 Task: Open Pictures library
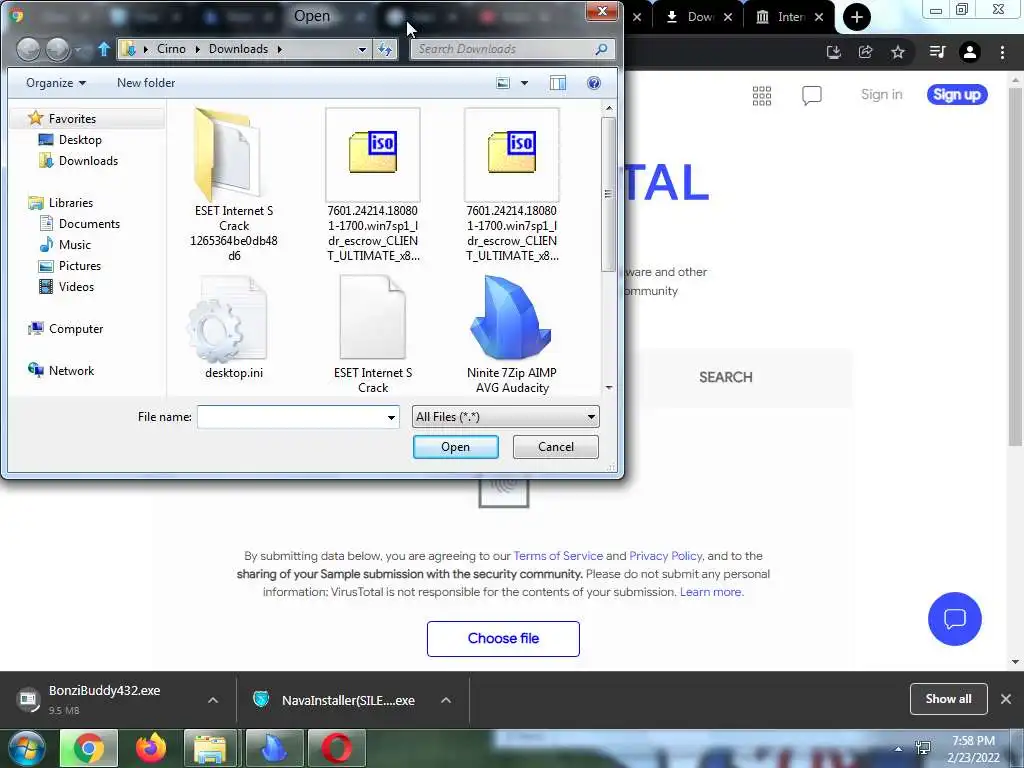80,266
